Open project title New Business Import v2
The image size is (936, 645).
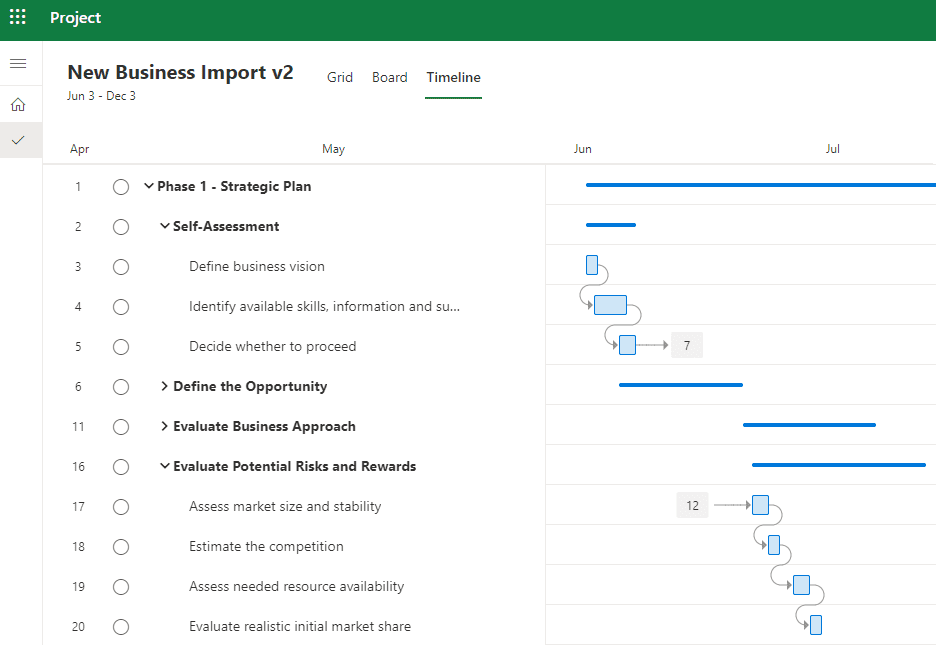[180, 72]
